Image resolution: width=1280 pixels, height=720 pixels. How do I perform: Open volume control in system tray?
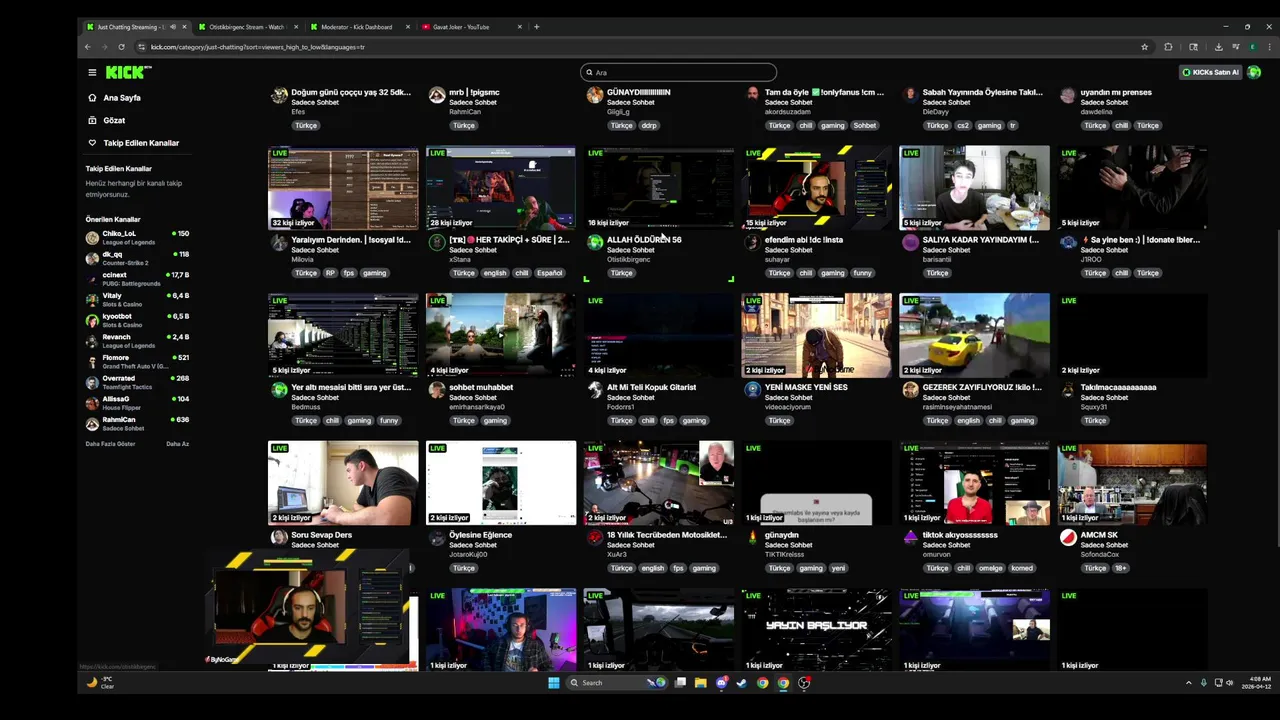coord(1230,683)
